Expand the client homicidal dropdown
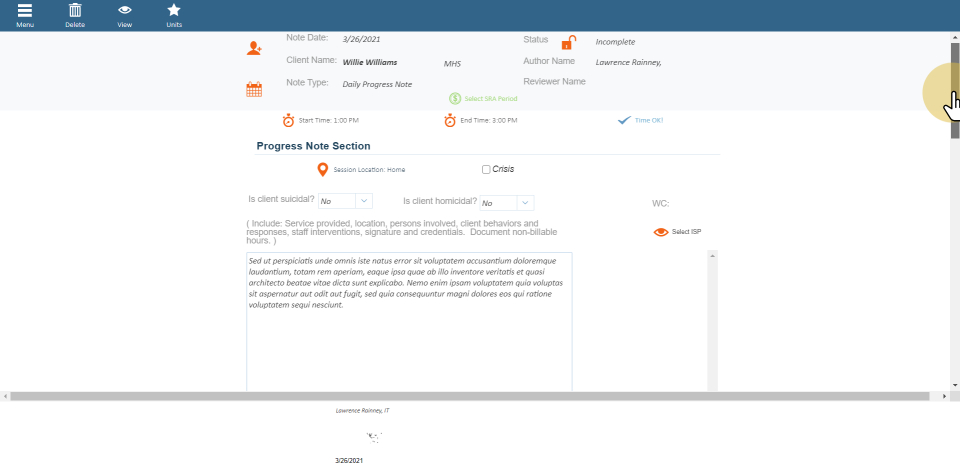The width and height of the screenshot is (960, 469). click(524, 203)
